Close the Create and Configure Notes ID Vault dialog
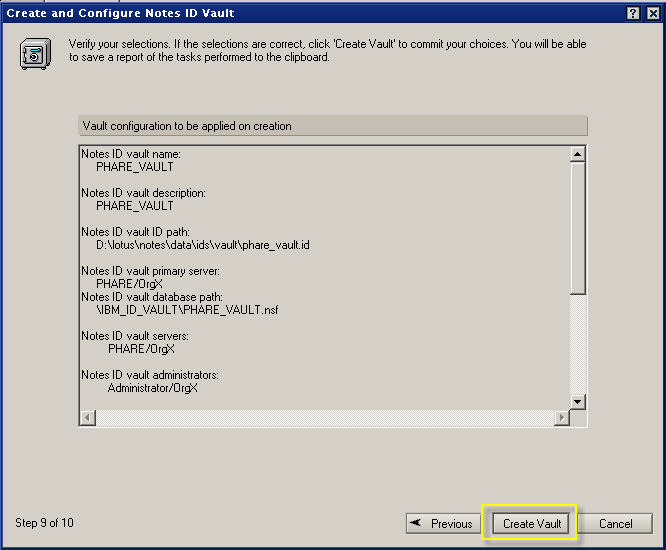Image resolution: width=666 pixels, height=550 pixels. tap(653, 13)
